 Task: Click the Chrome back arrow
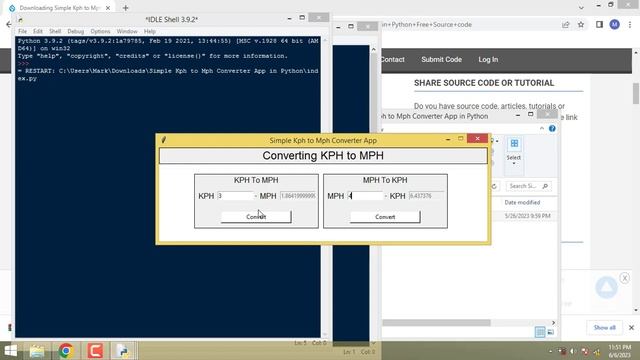click(9, 24)
